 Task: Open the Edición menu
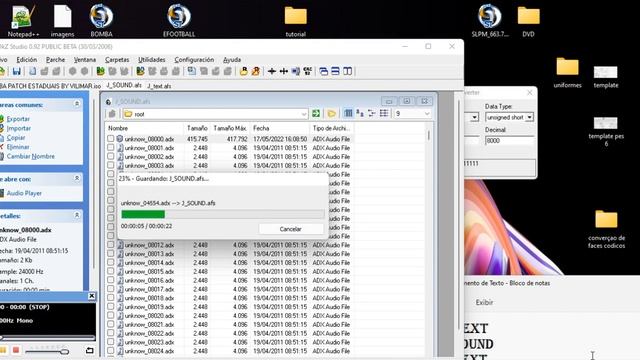(27, 60)
